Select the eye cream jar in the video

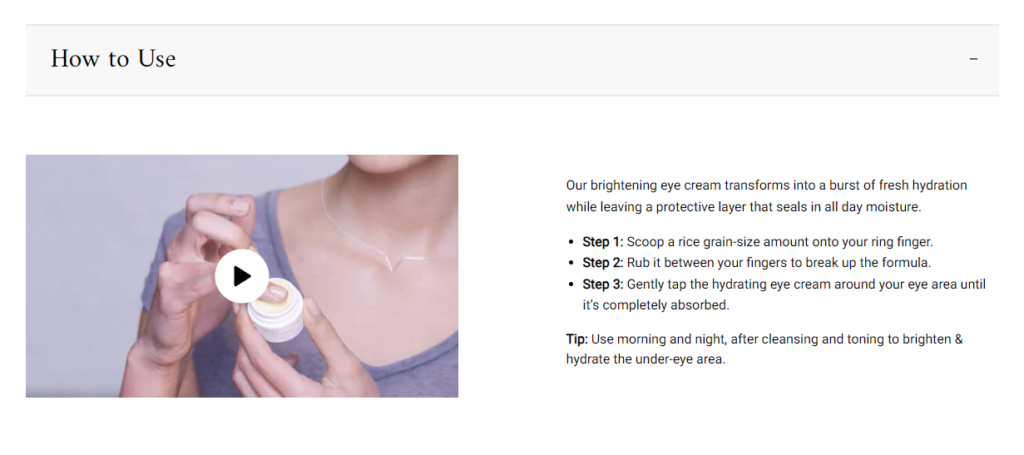point(275,309)
